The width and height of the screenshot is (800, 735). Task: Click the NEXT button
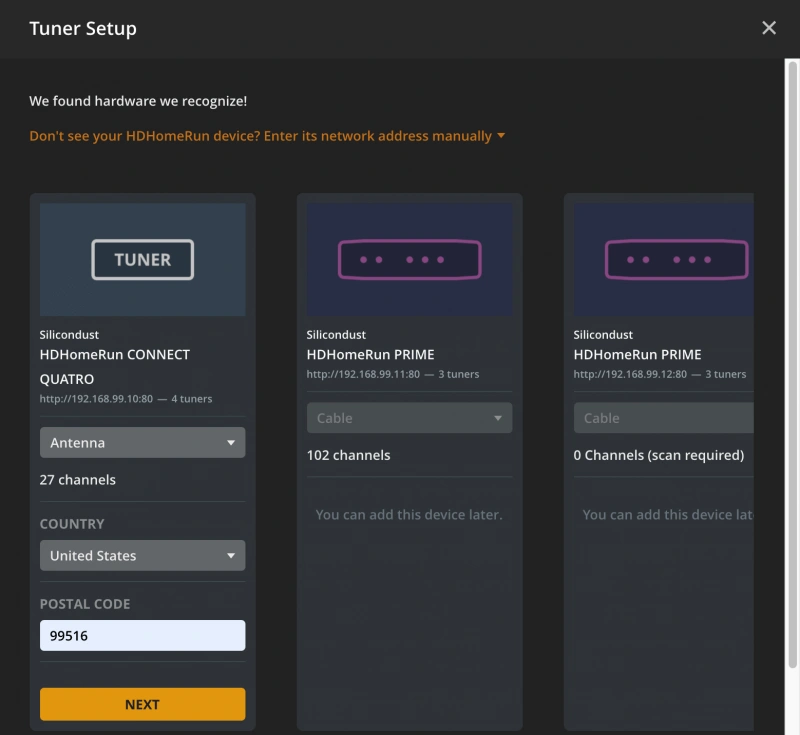tap(142, 704)
